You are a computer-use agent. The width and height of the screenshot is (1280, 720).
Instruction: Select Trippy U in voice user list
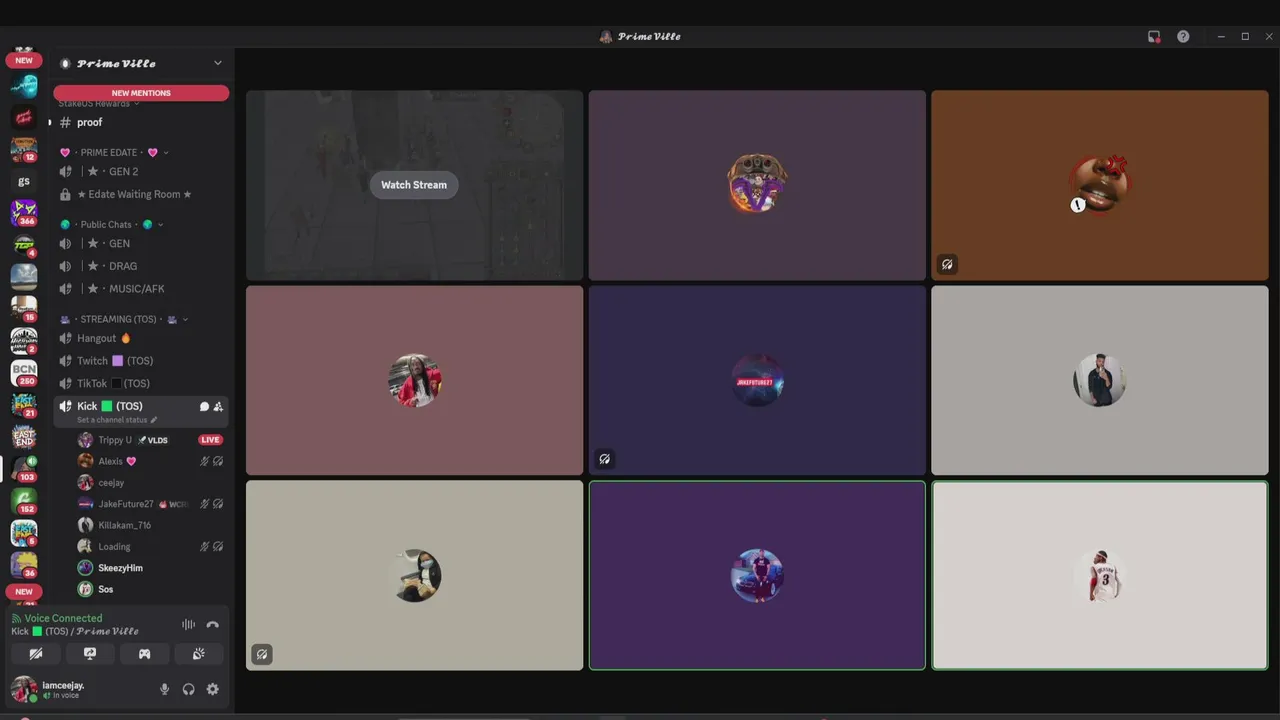tap(149, 440)
